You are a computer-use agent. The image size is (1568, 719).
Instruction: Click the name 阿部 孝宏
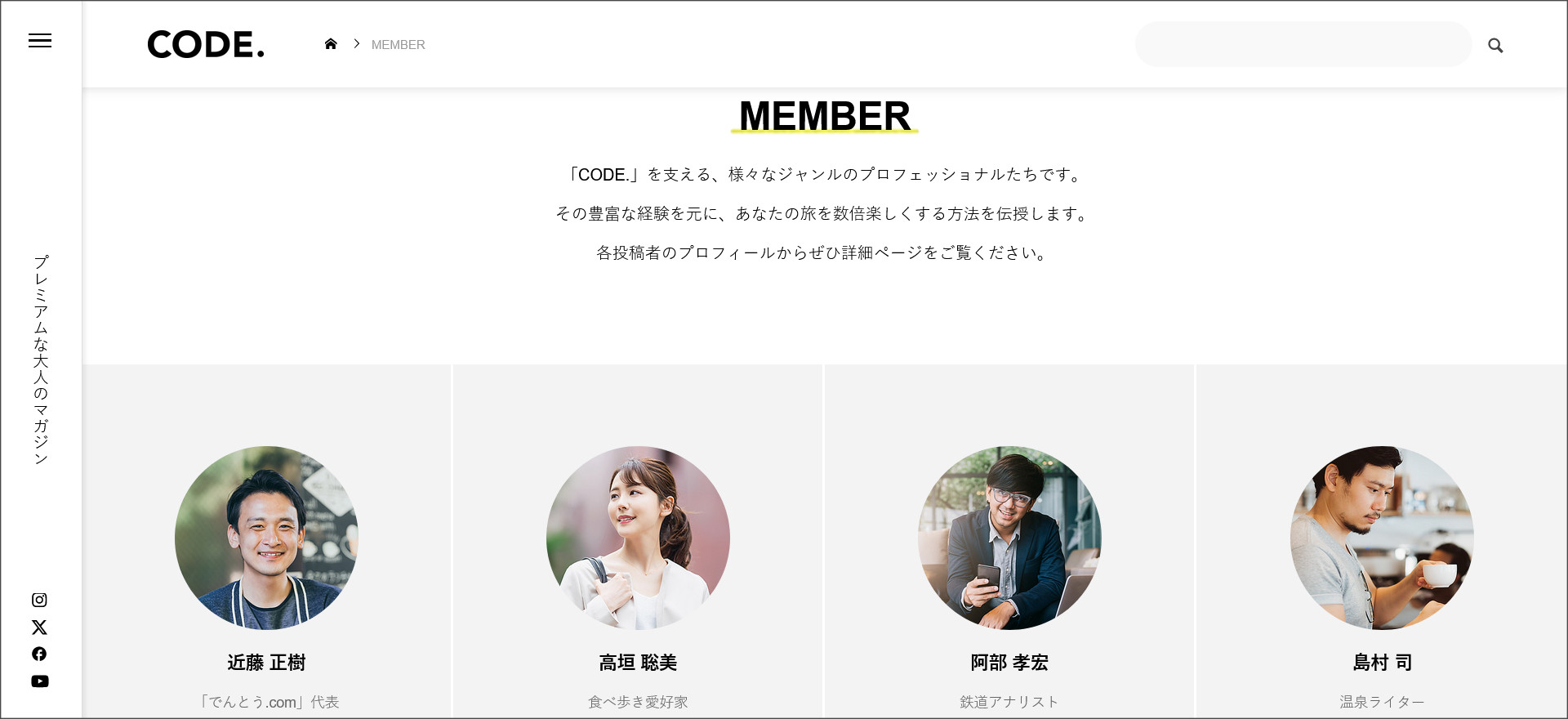[x=1009, y=663]
